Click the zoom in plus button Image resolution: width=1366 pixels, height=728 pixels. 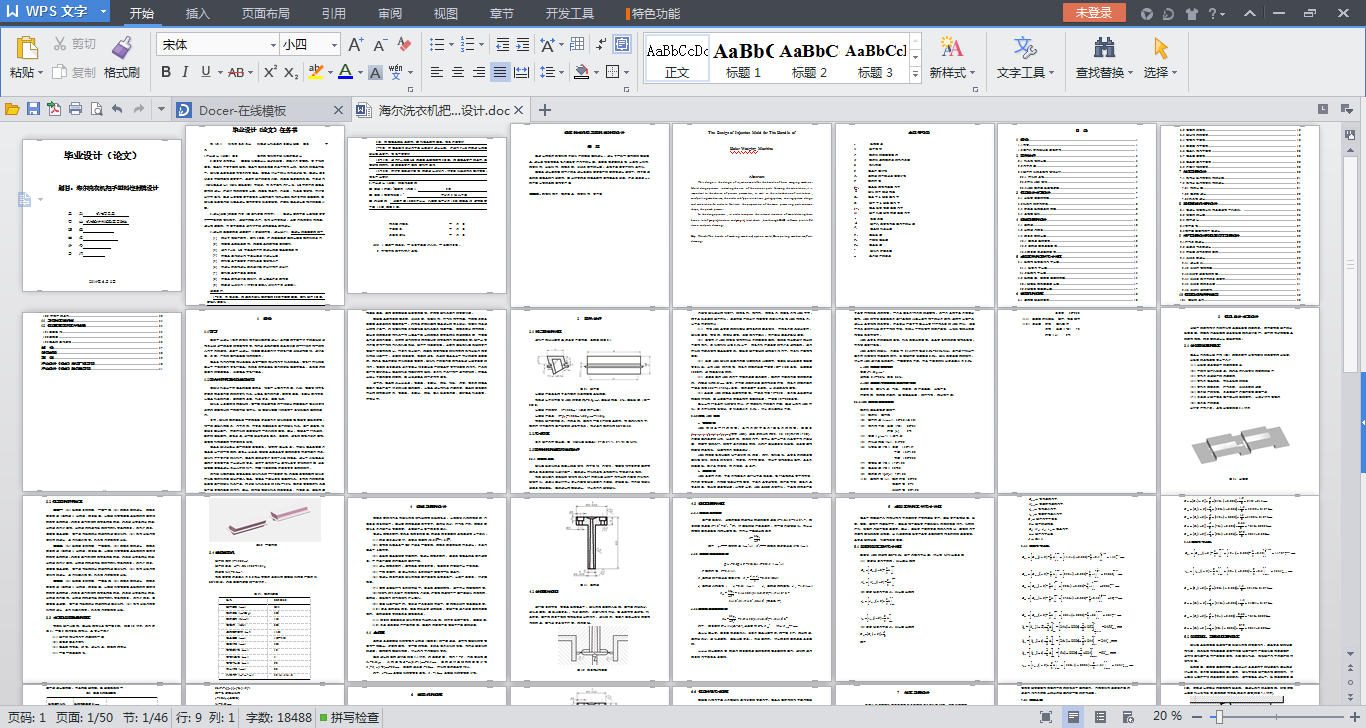(1357, 717)
